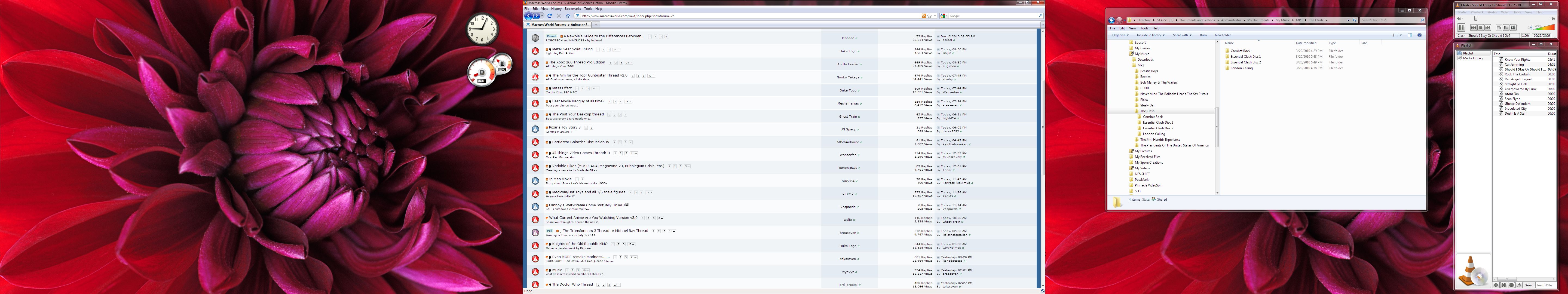
Task: Select Media Library in VLC playlist sidebar
Action: pos(1473,59)
